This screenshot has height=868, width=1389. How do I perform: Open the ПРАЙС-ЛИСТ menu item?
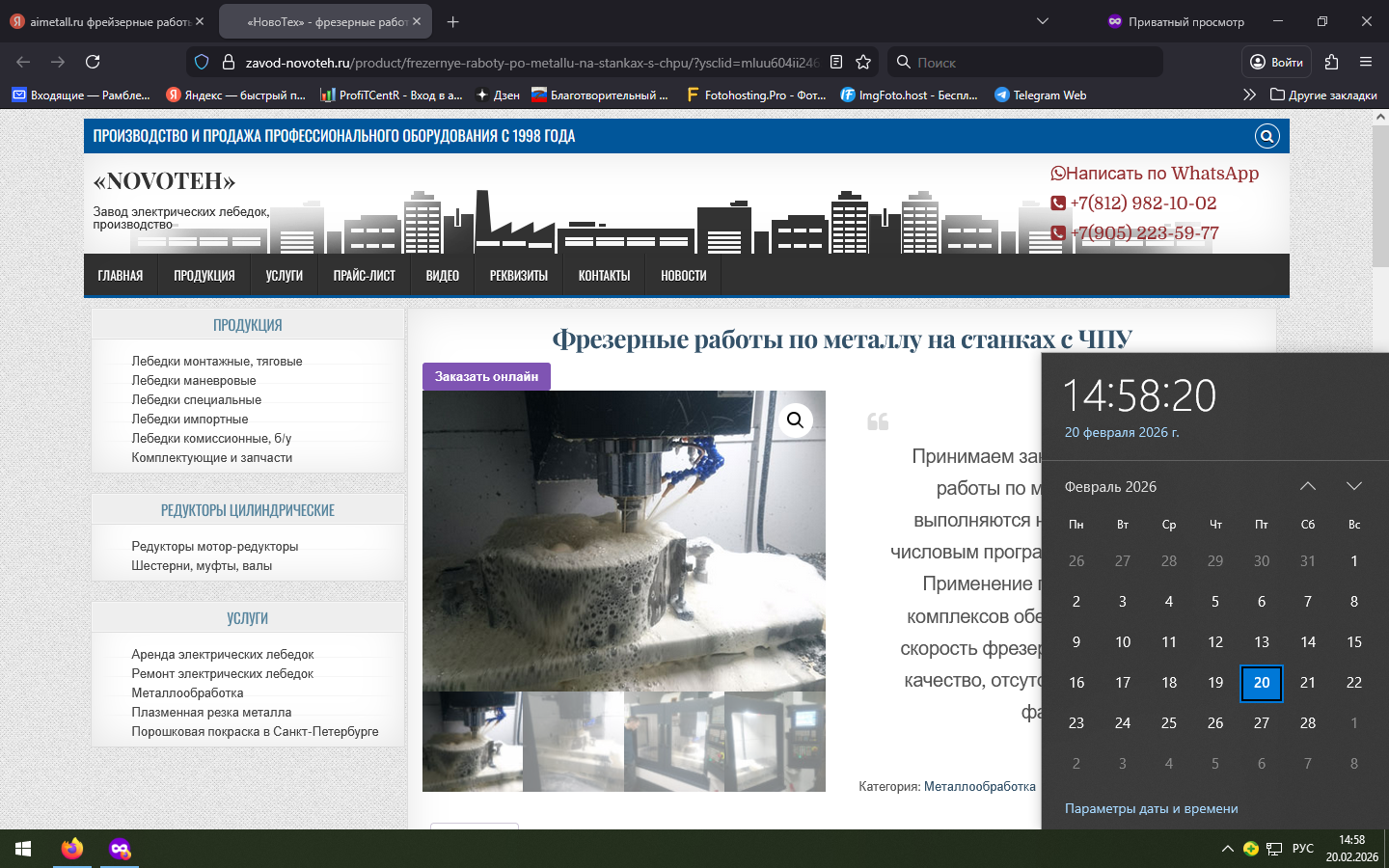pos(364,276)
